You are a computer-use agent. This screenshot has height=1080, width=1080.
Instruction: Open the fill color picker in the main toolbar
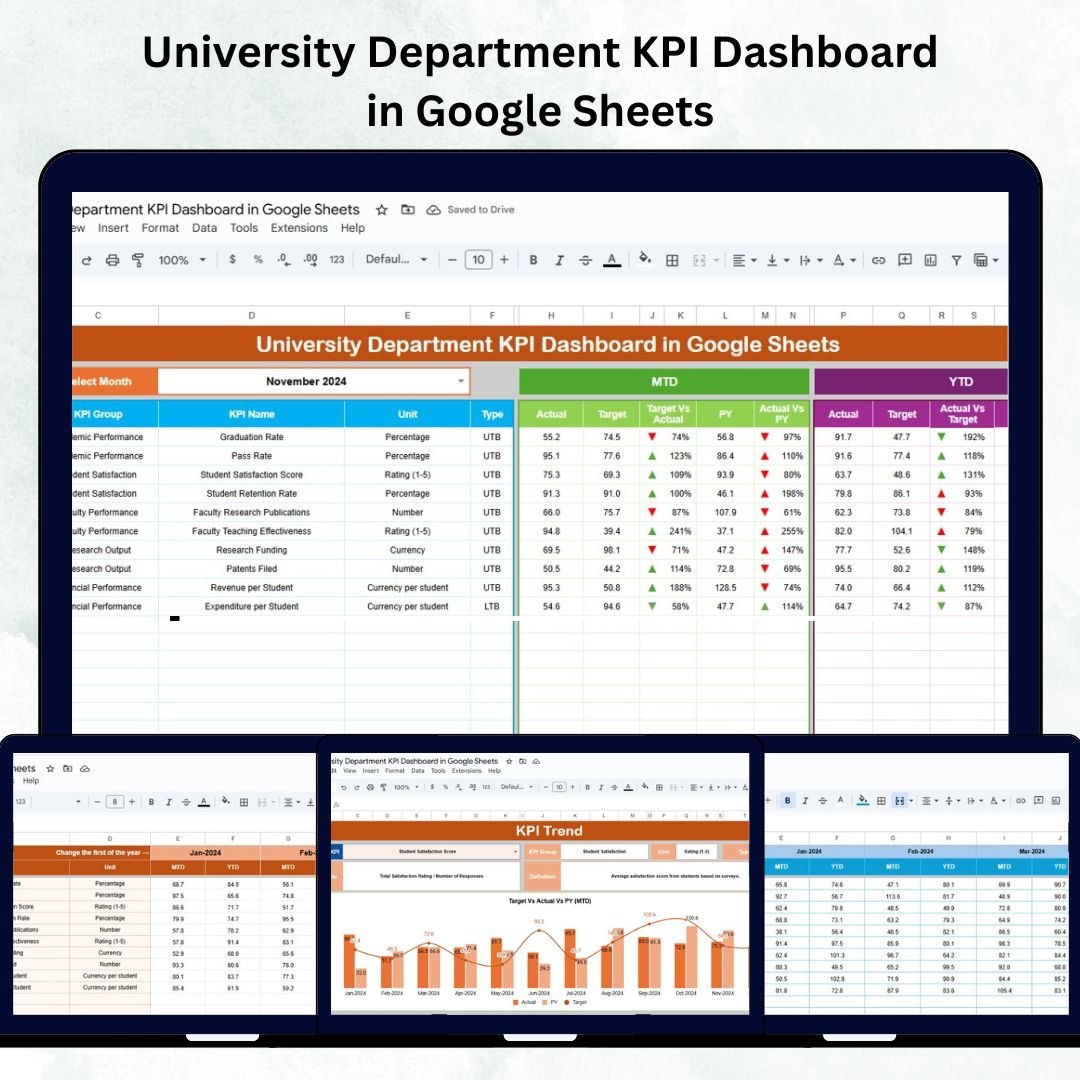[645, 259]
